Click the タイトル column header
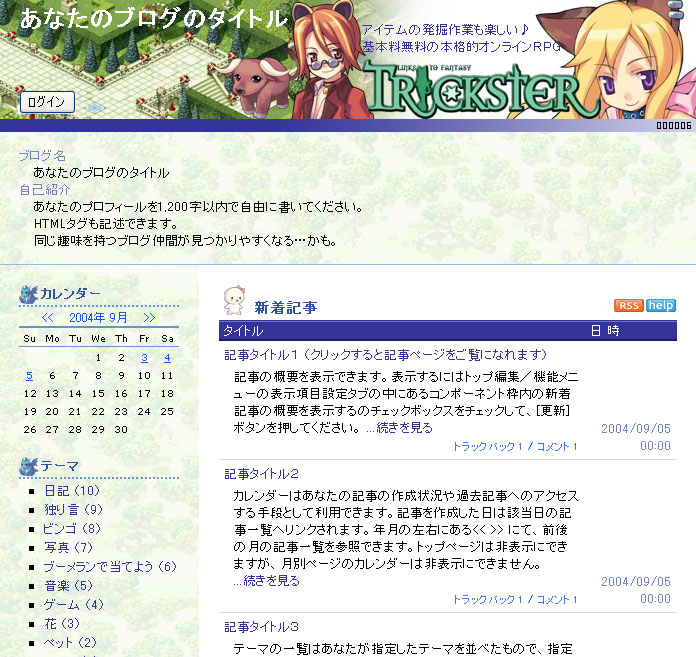The height and width of the screenshot is (657, 696). coord(243,331)
